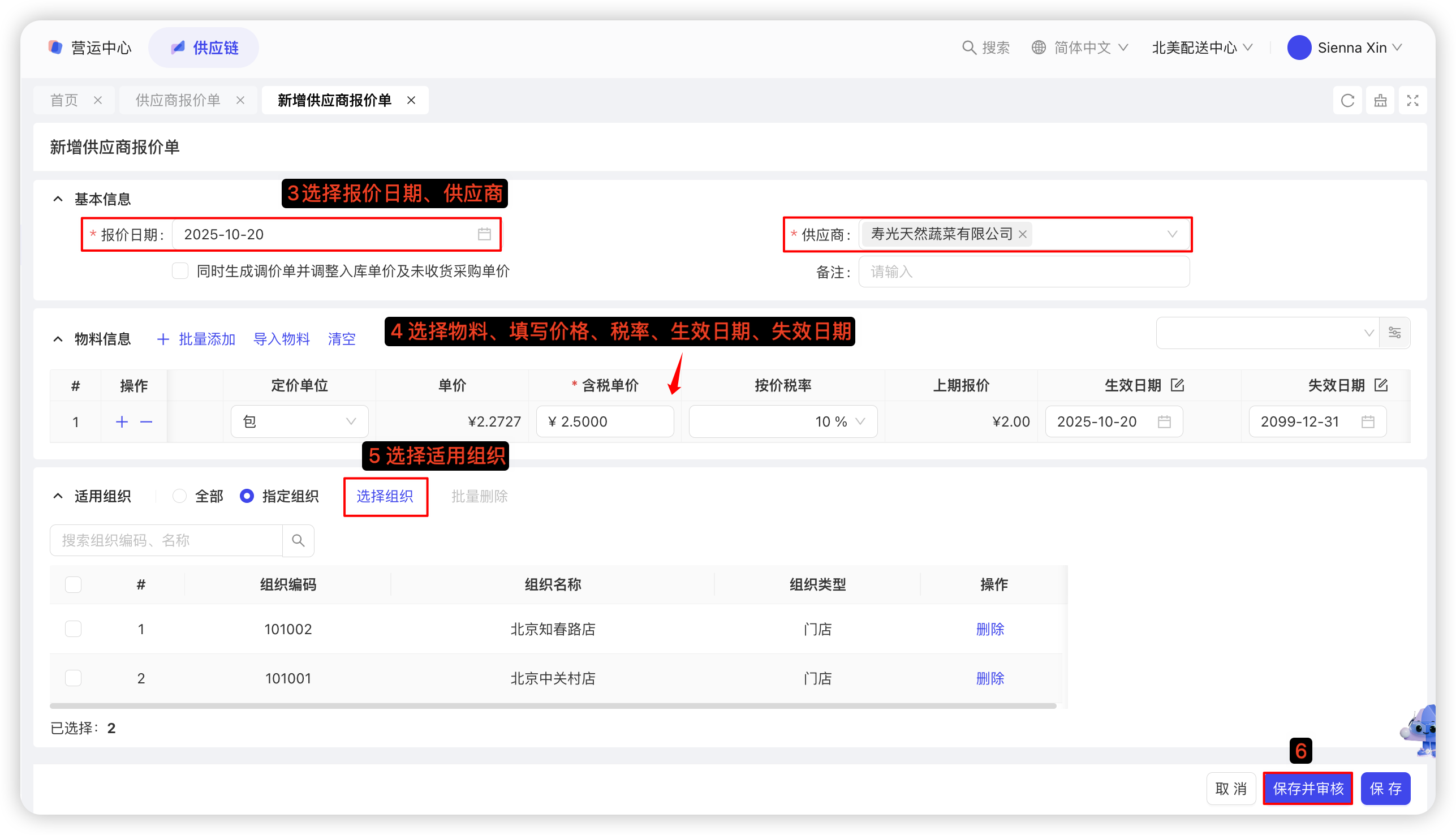Open the calendar icon for 报价日期
Image resolution: width=1456 pixels, height=835 pixels.
click(484, 234)
